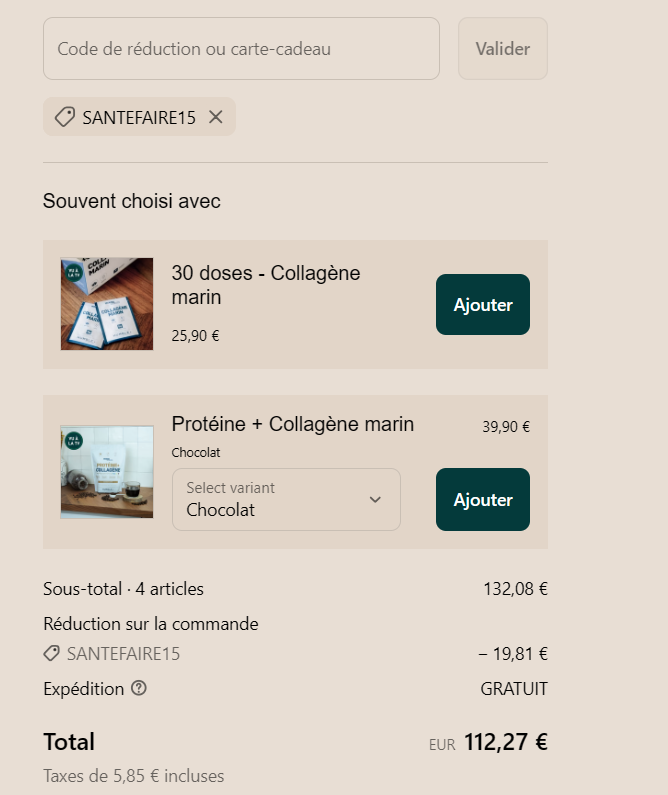Click the chevron arrow in the variant selector
Image resolution: width=668 pixels, height=795 pixels.
click(x=375, y=500)
